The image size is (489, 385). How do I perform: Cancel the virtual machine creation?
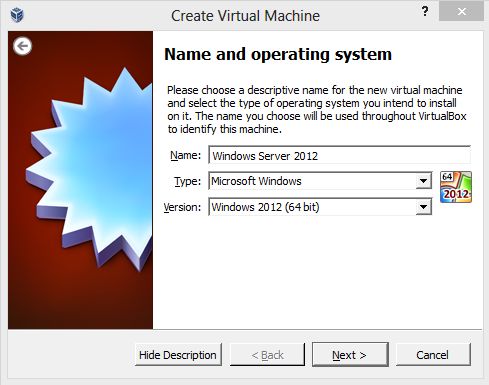[433, 355]
